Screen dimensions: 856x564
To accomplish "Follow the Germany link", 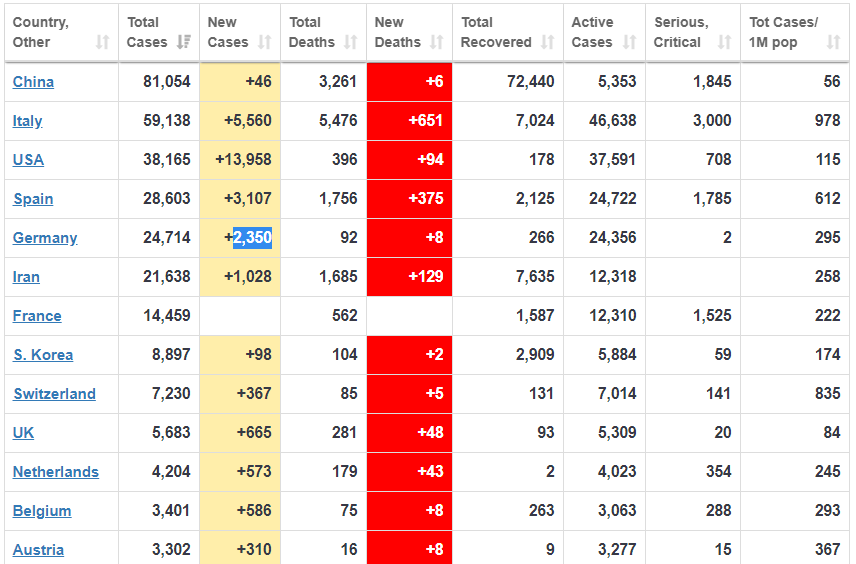I will click(45, 238).
